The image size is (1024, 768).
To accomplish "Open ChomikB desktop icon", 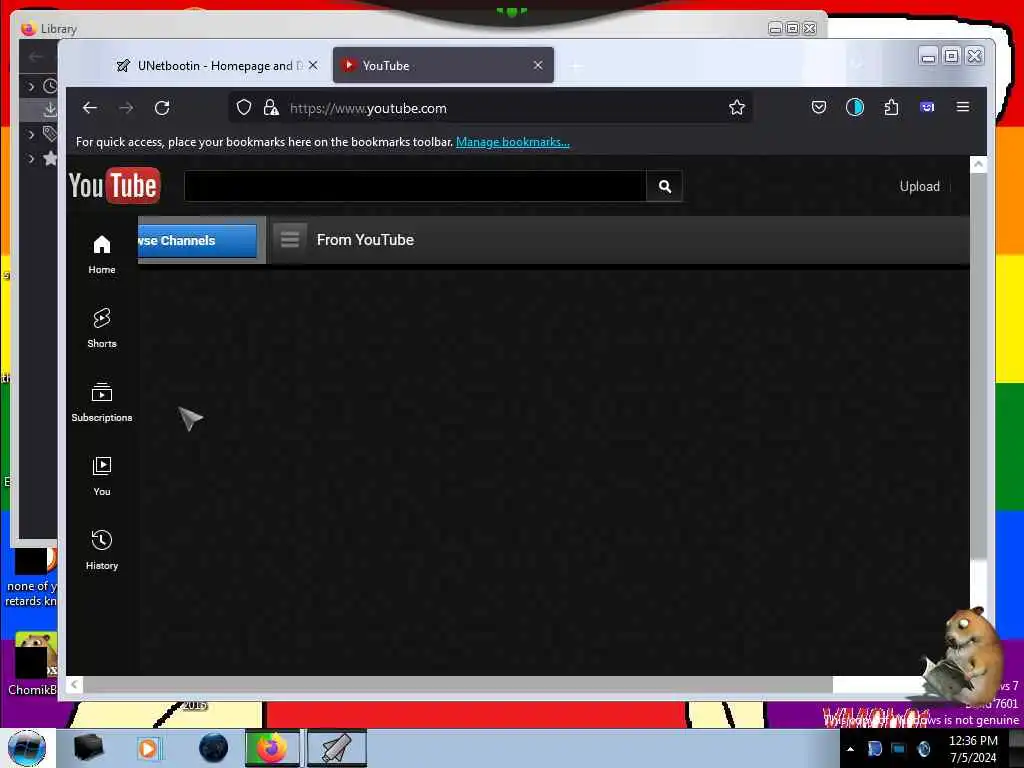I will click(x=34, y=663).
